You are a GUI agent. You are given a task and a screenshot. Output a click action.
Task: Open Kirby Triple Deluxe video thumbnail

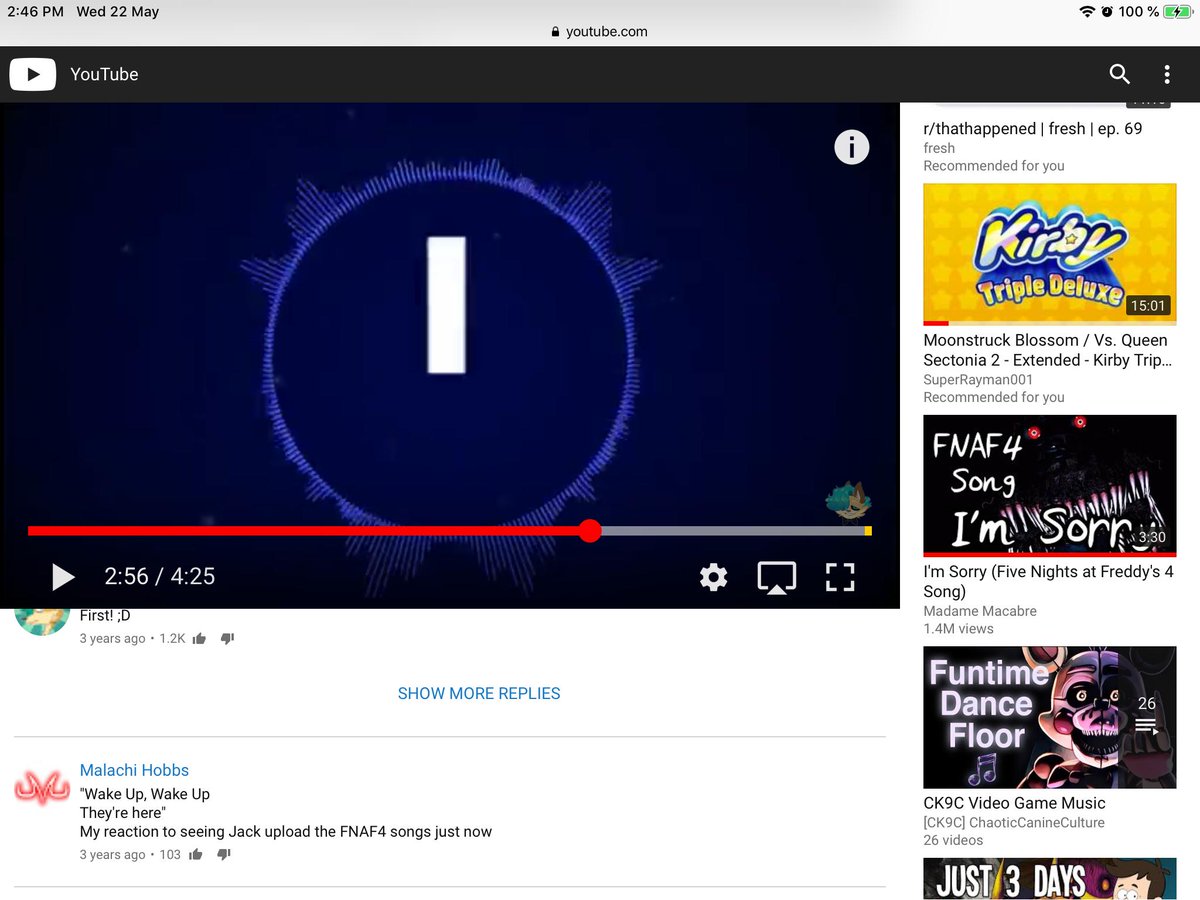[x=1049, y=254]
